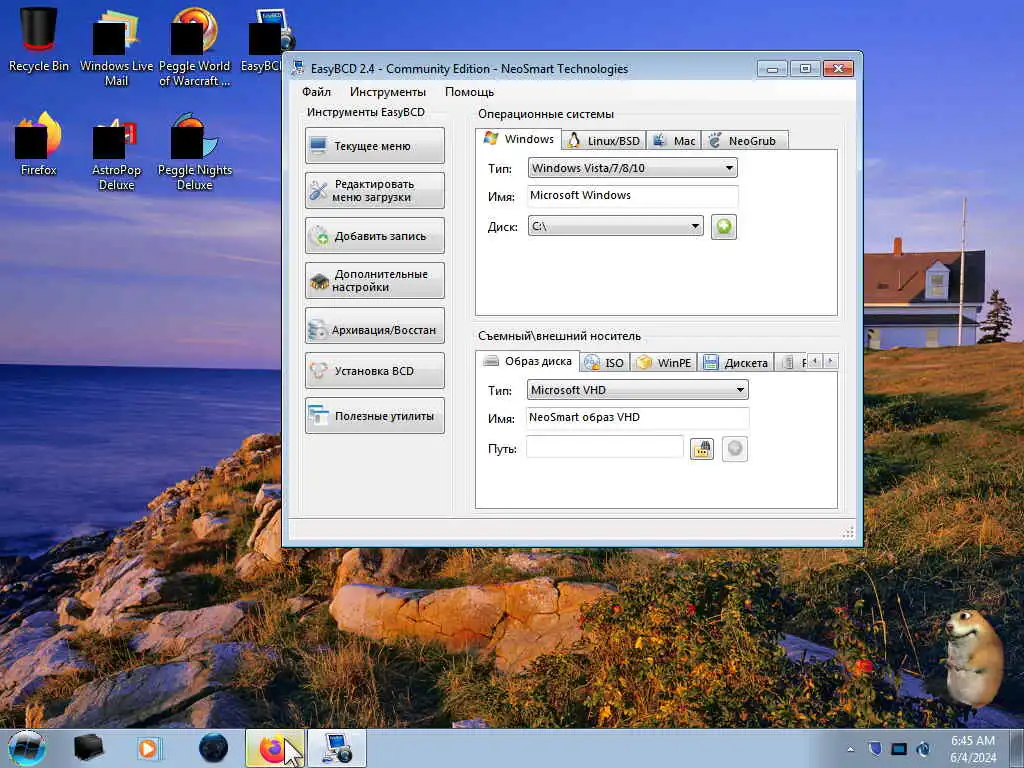Click the EasyBCD taskbar button
Image resolution: width=1024 pixels, height=768 pixels.
click(x=336, y=748)
